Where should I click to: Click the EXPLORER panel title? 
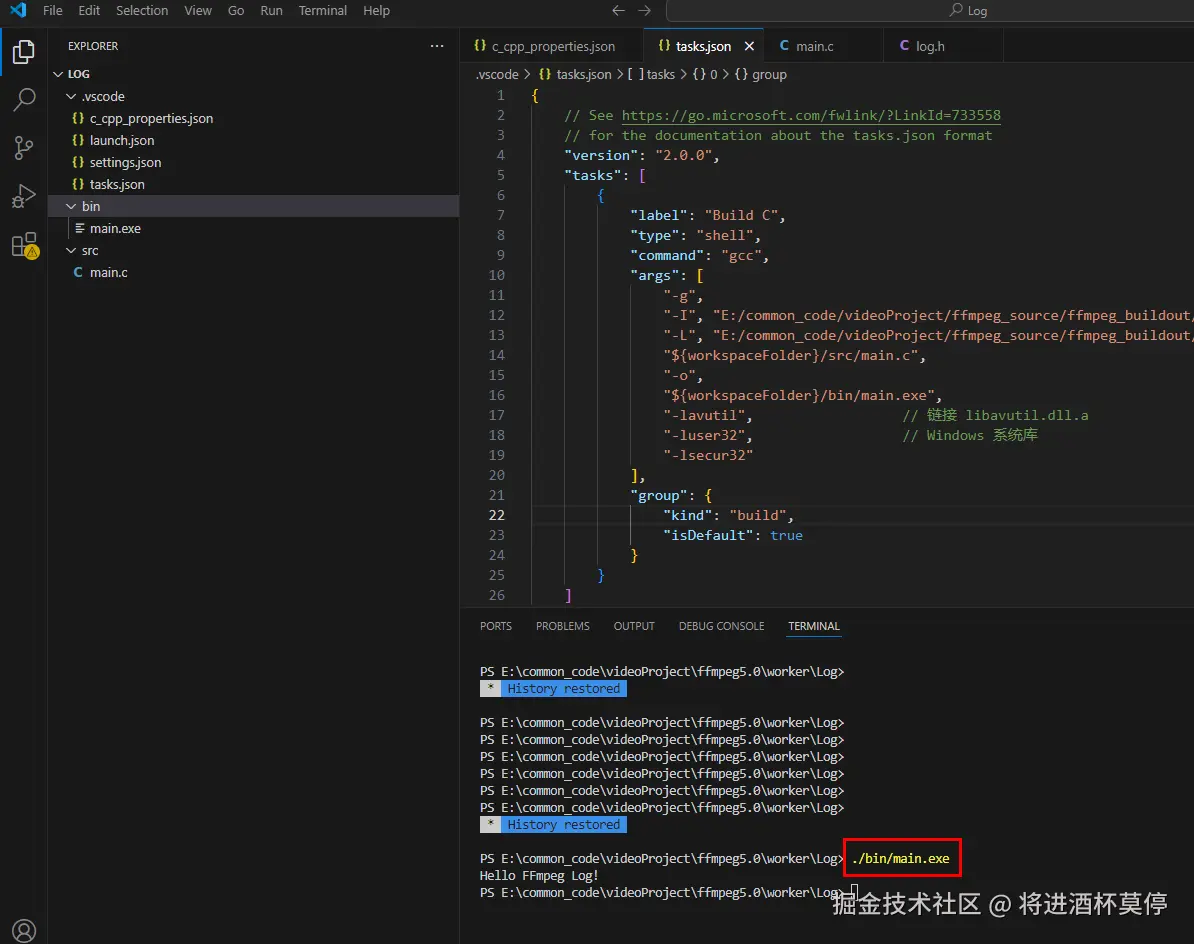point(93,46)
